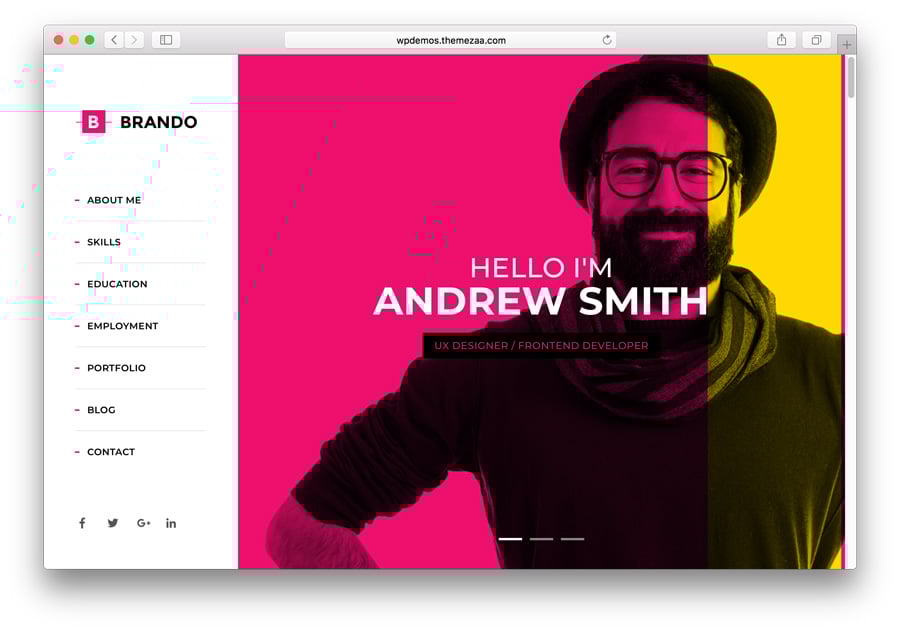Open the LinkedIn profile icon

click(171, 522)
